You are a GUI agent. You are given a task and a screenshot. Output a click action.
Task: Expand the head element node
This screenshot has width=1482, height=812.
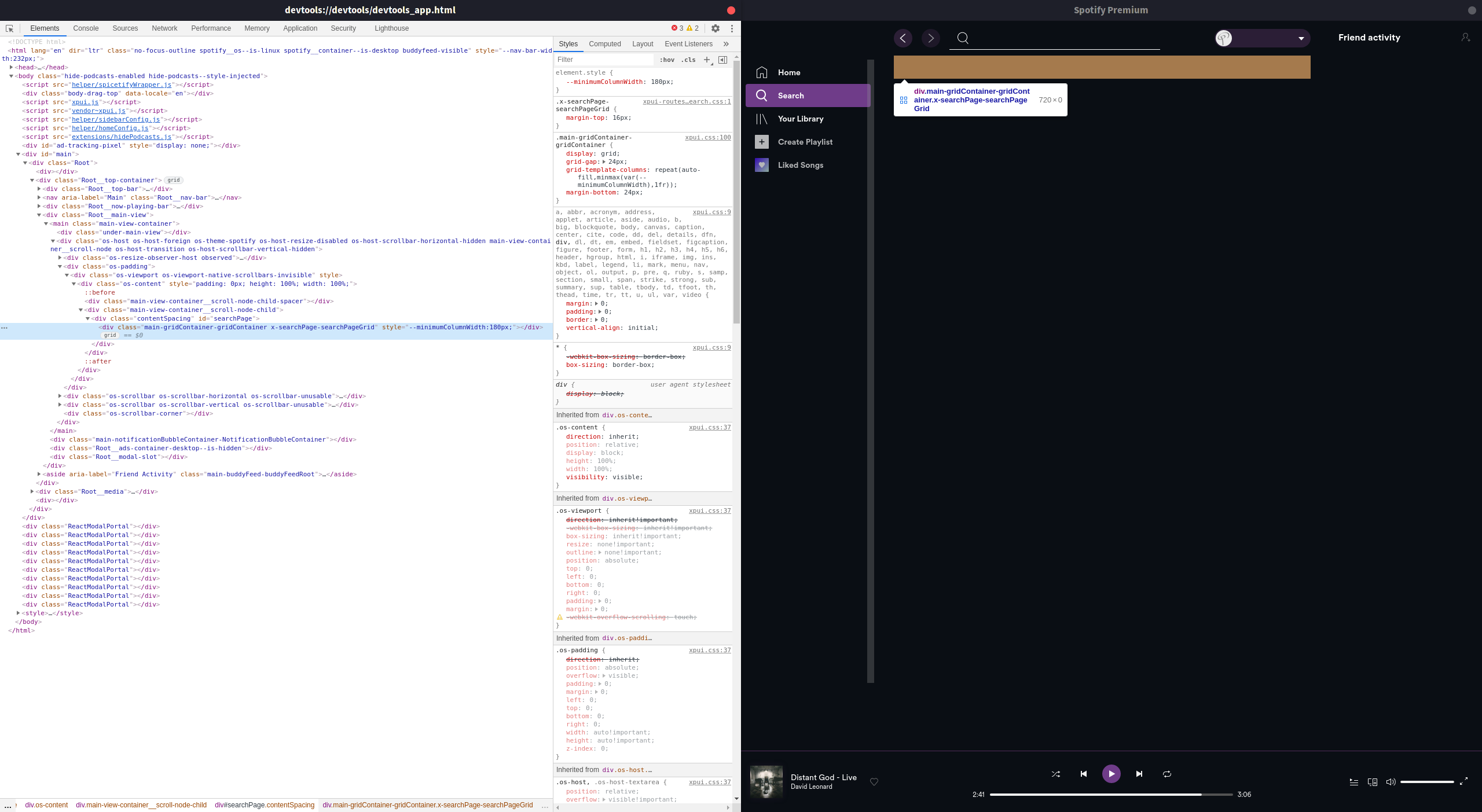(11, 67)
